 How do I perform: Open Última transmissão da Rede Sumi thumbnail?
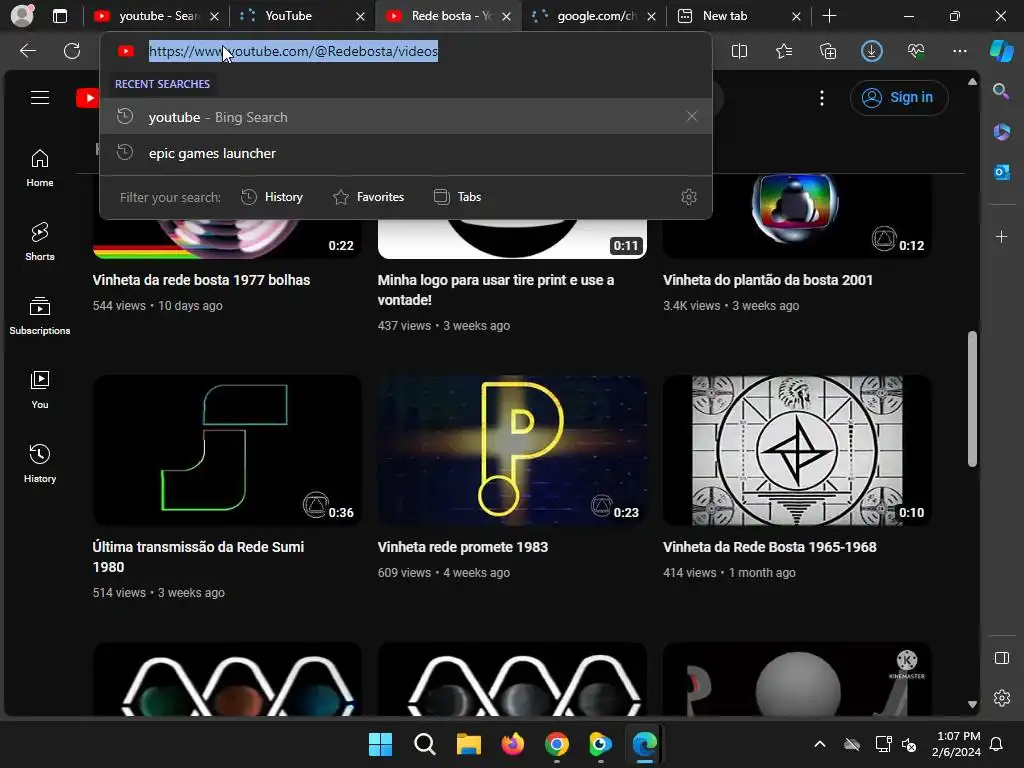pyautogui.click(x=227, y=450)
